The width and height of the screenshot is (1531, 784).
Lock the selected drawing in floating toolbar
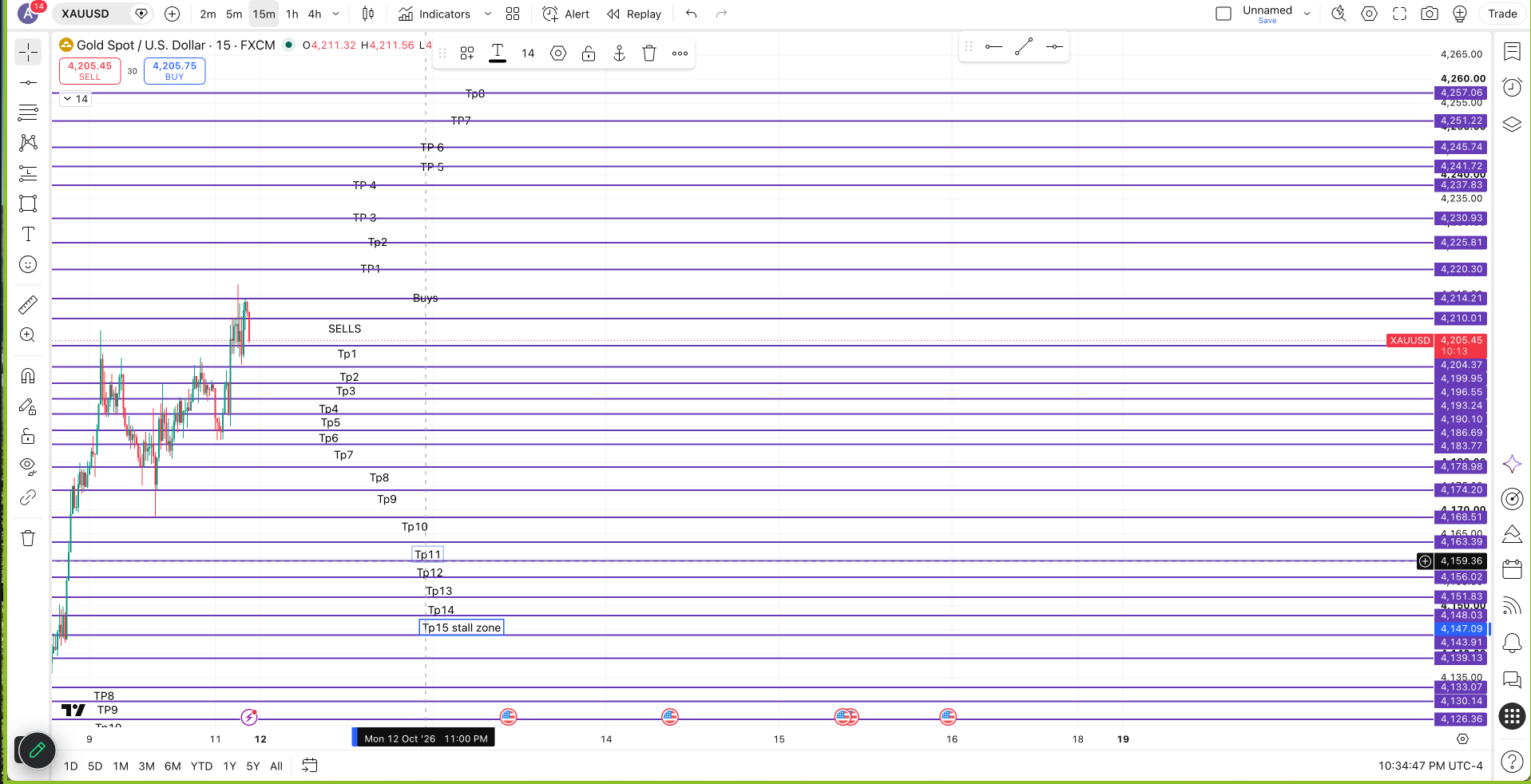coord(589,53)
